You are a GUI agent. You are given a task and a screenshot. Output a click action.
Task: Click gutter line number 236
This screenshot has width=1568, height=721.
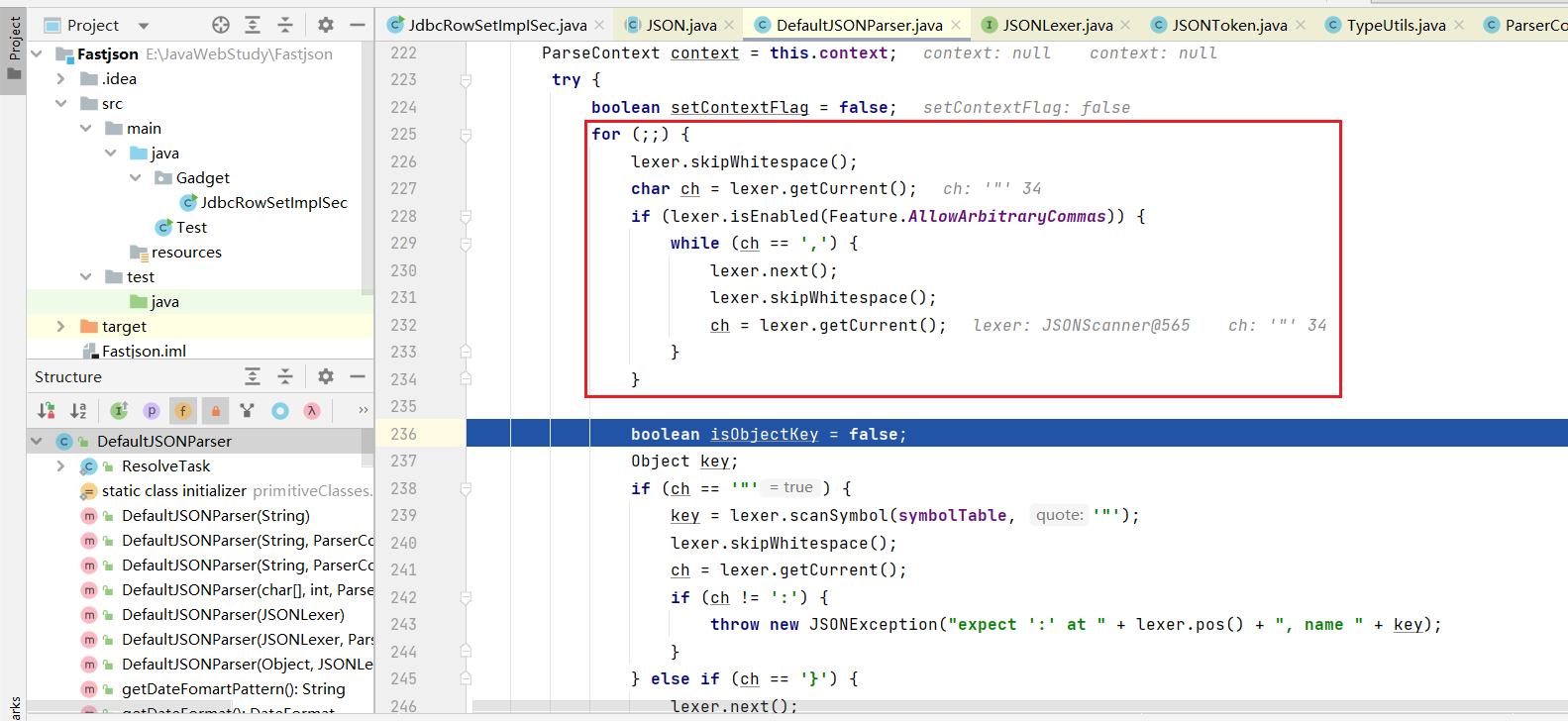(x=403, y=434)
